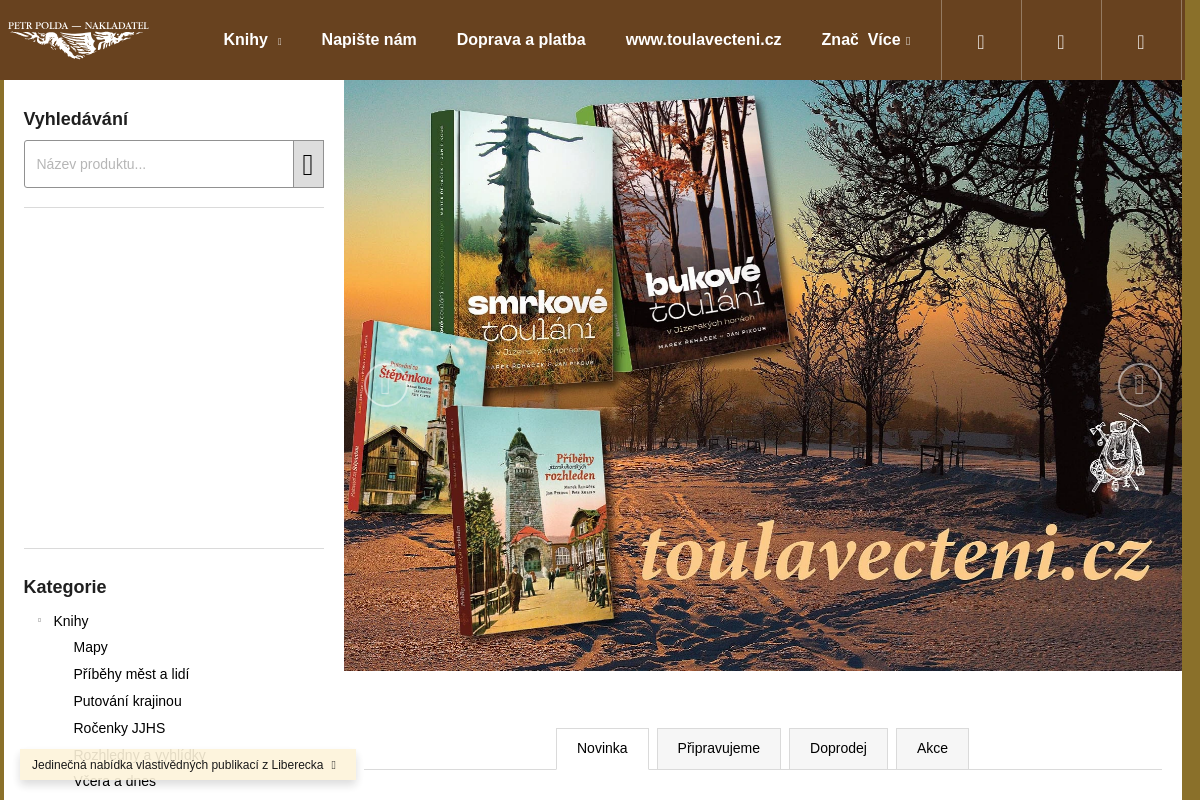Collapse the Knihy category tree toggle
The image size is (1200, 800).
40,620
